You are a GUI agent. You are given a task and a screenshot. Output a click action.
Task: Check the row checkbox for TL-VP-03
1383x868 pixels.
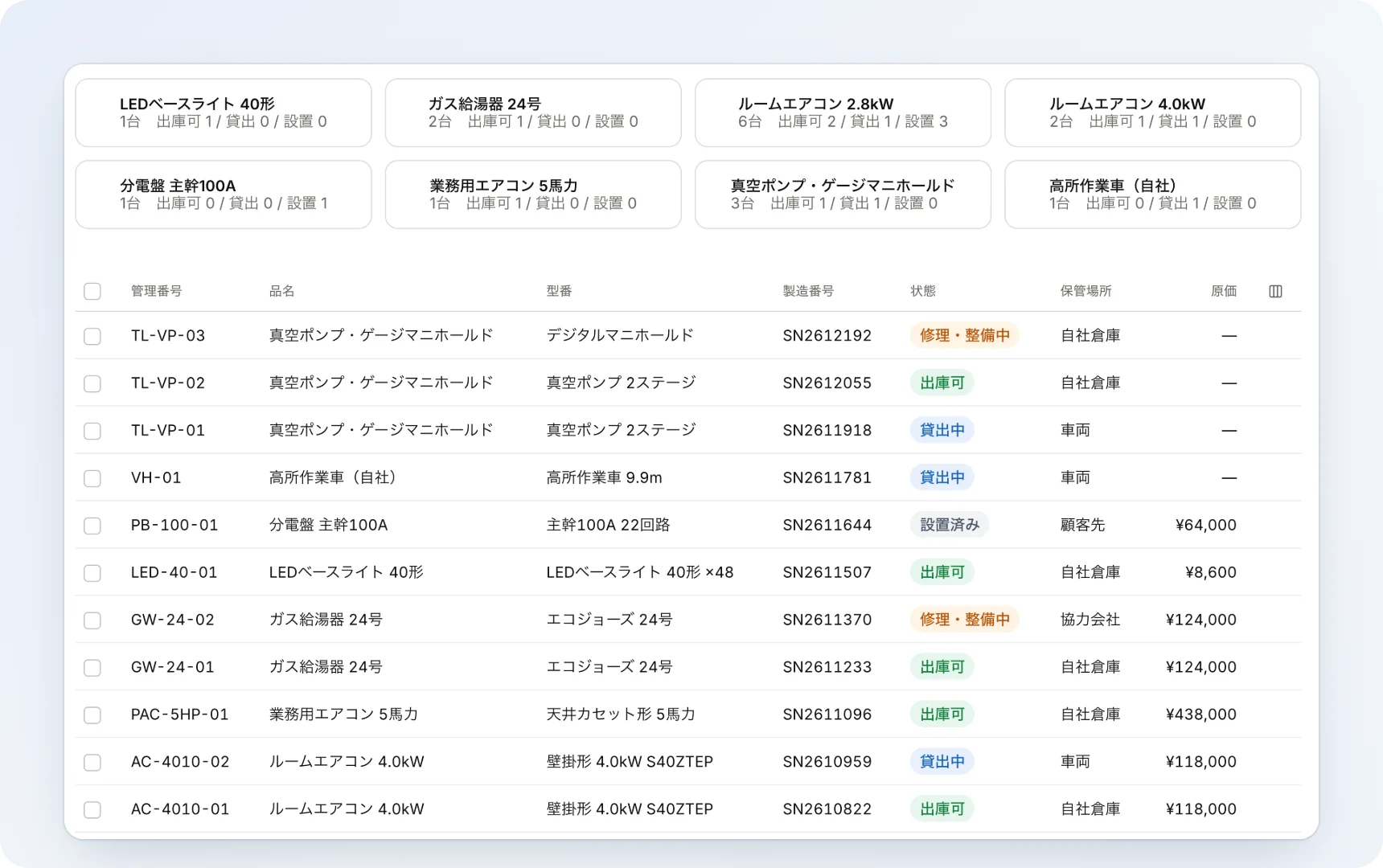coord(92,336)
